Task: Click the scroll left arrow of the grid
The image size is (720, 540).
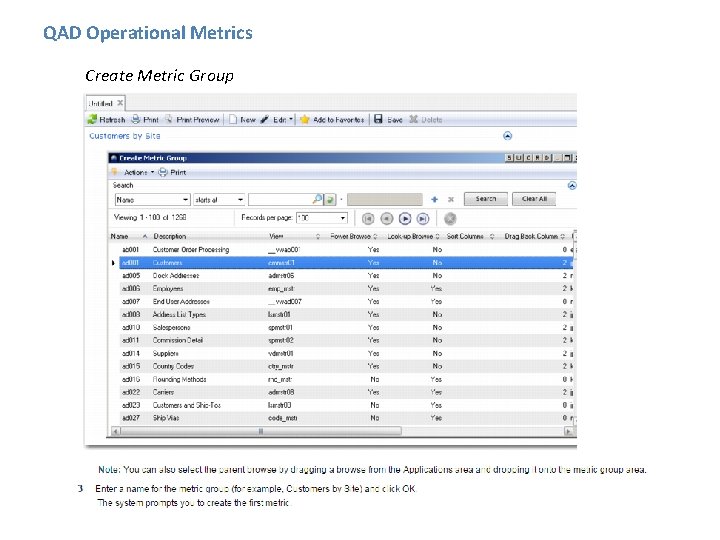Action: click(116, 431)
